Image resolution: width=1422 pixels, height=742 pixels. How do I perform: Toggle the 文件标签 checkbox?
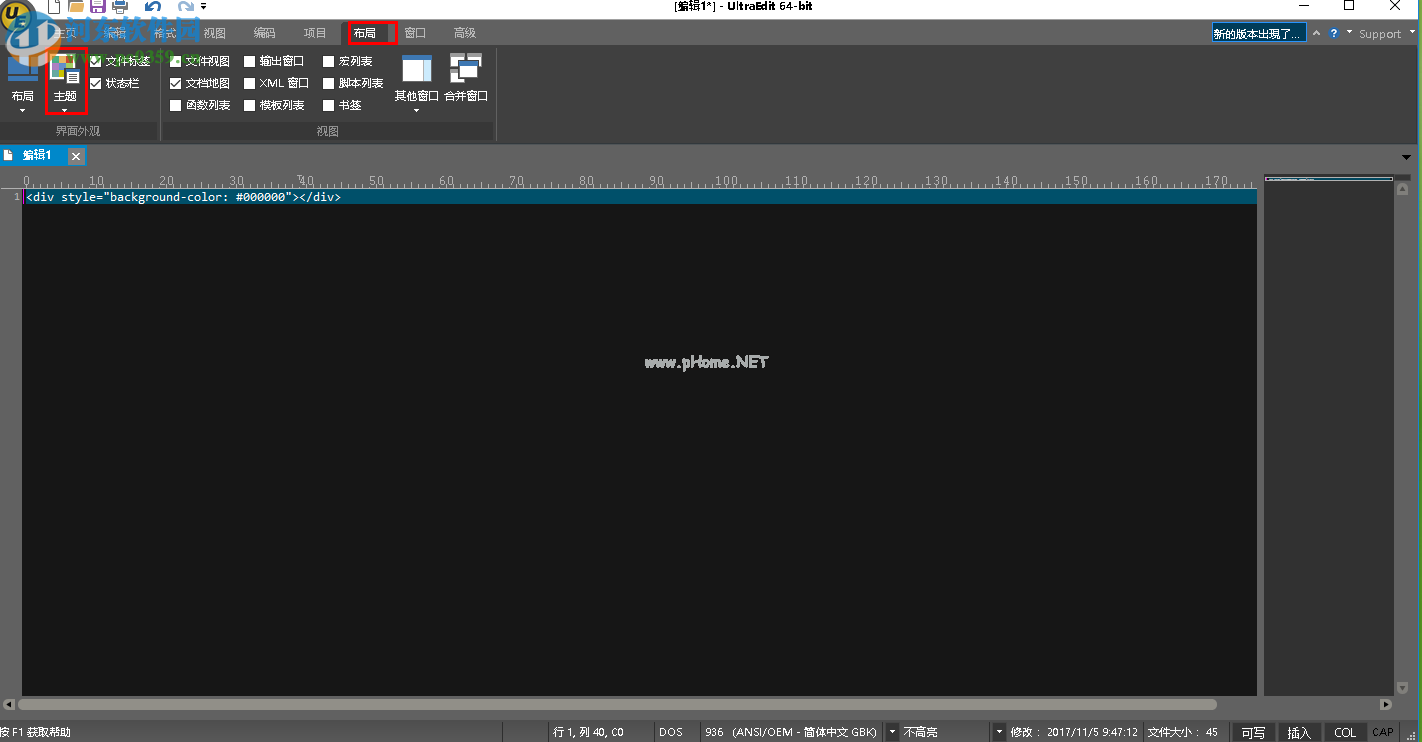point(96,61)
